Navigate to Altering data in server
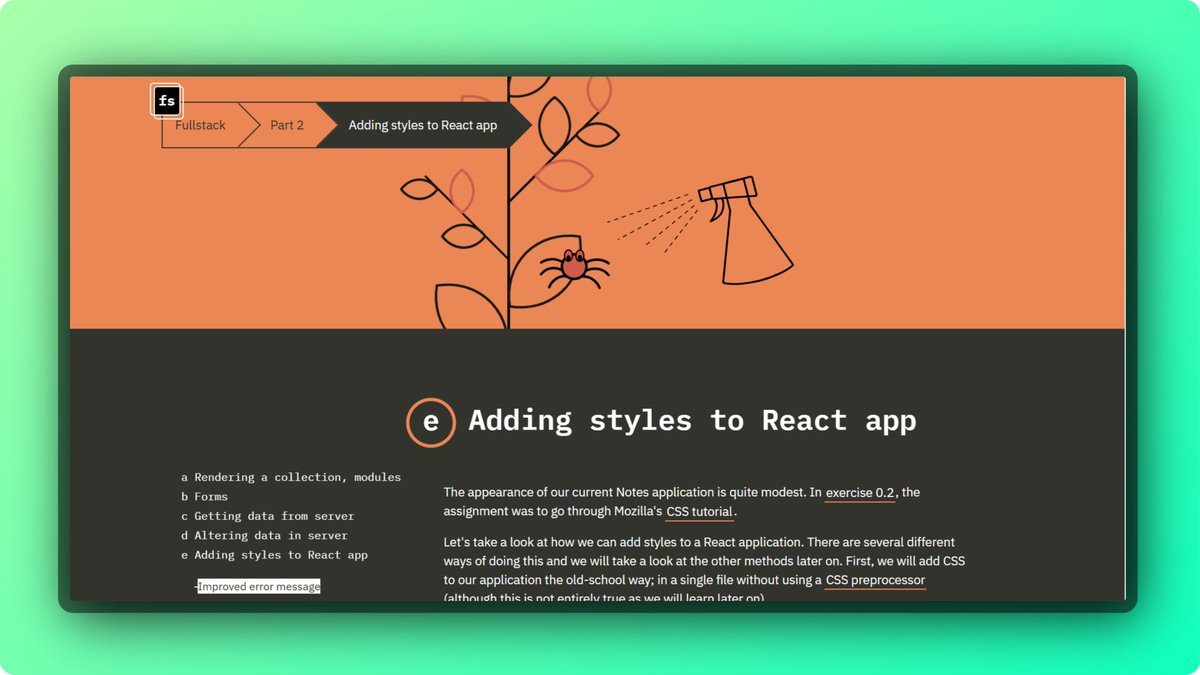1200x675 pixels. 264,535
